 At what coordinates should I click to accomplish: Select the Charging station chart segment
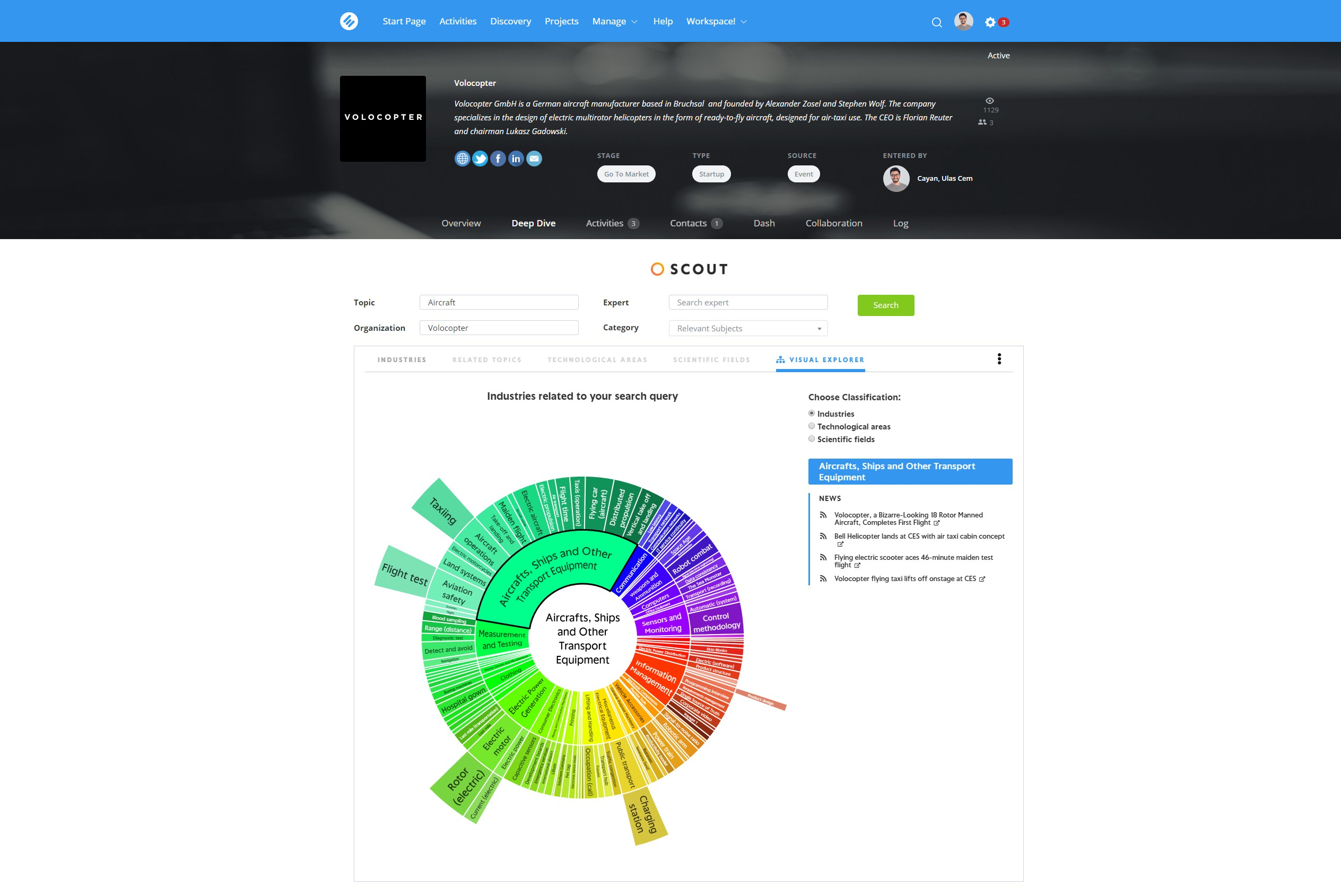click(644, 816)
